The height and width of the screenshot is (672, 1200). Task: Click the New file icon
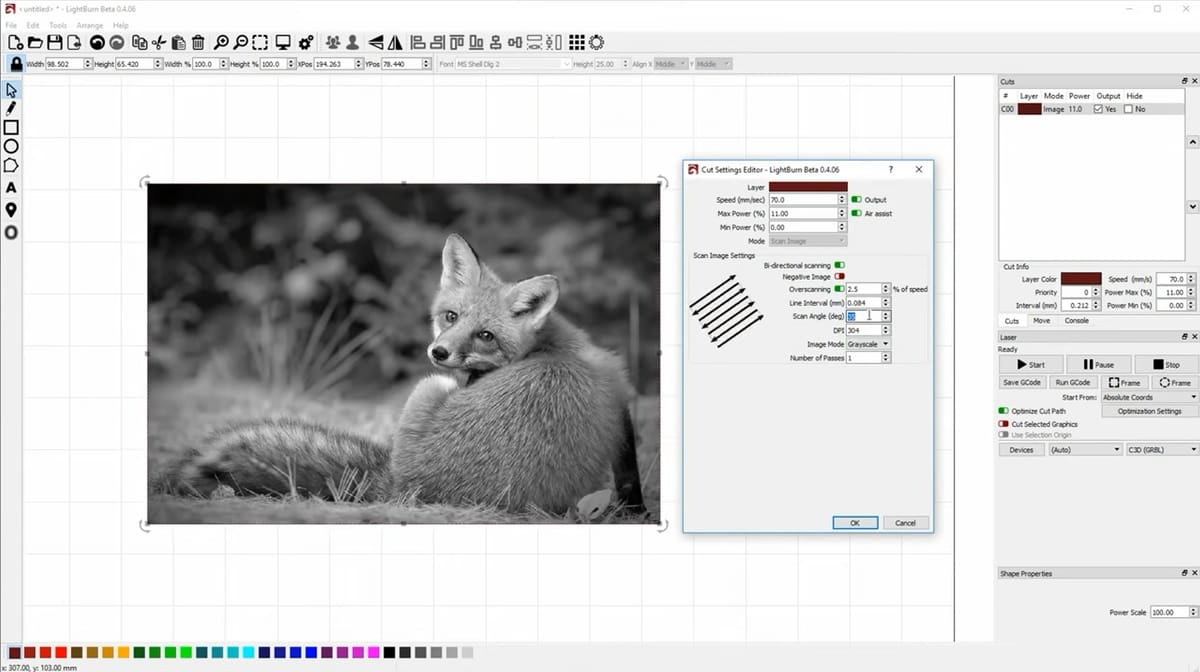16,42
